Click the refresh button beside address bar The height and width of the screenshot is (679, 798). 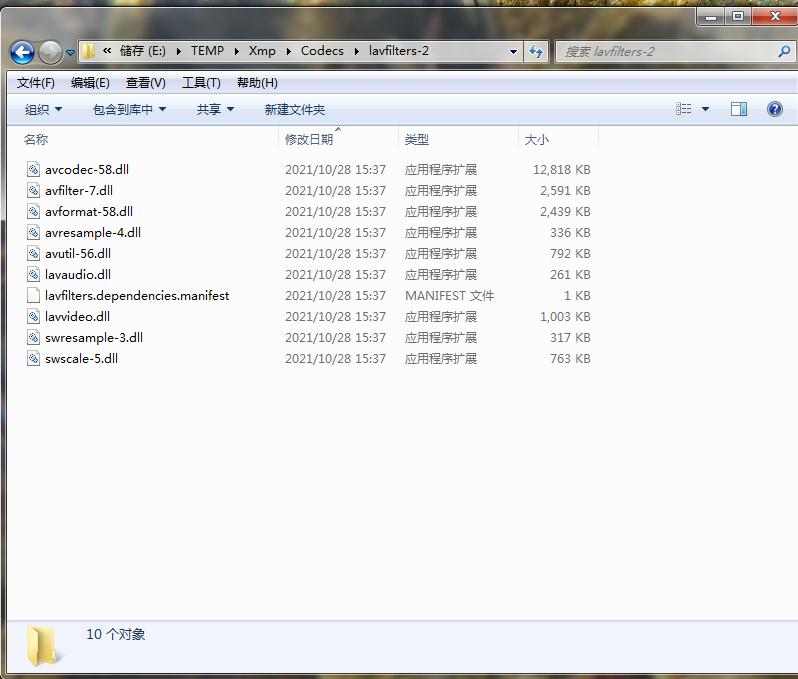point(536,51)
